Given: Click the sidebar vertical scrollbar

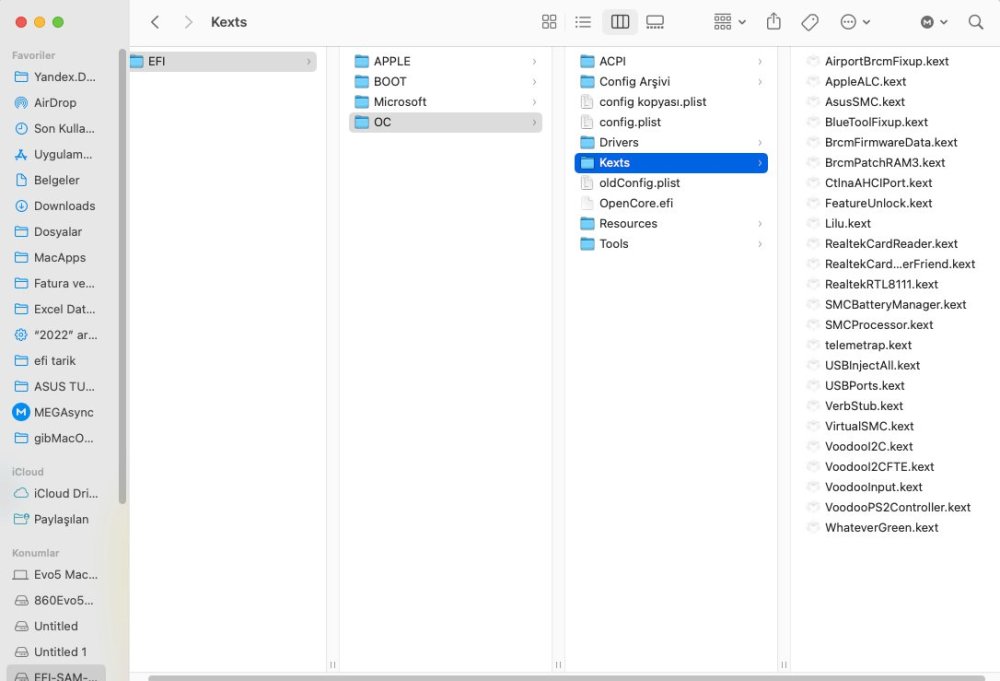Looking at the screenshot, I should pyautogui.click(x=122, y=276).
